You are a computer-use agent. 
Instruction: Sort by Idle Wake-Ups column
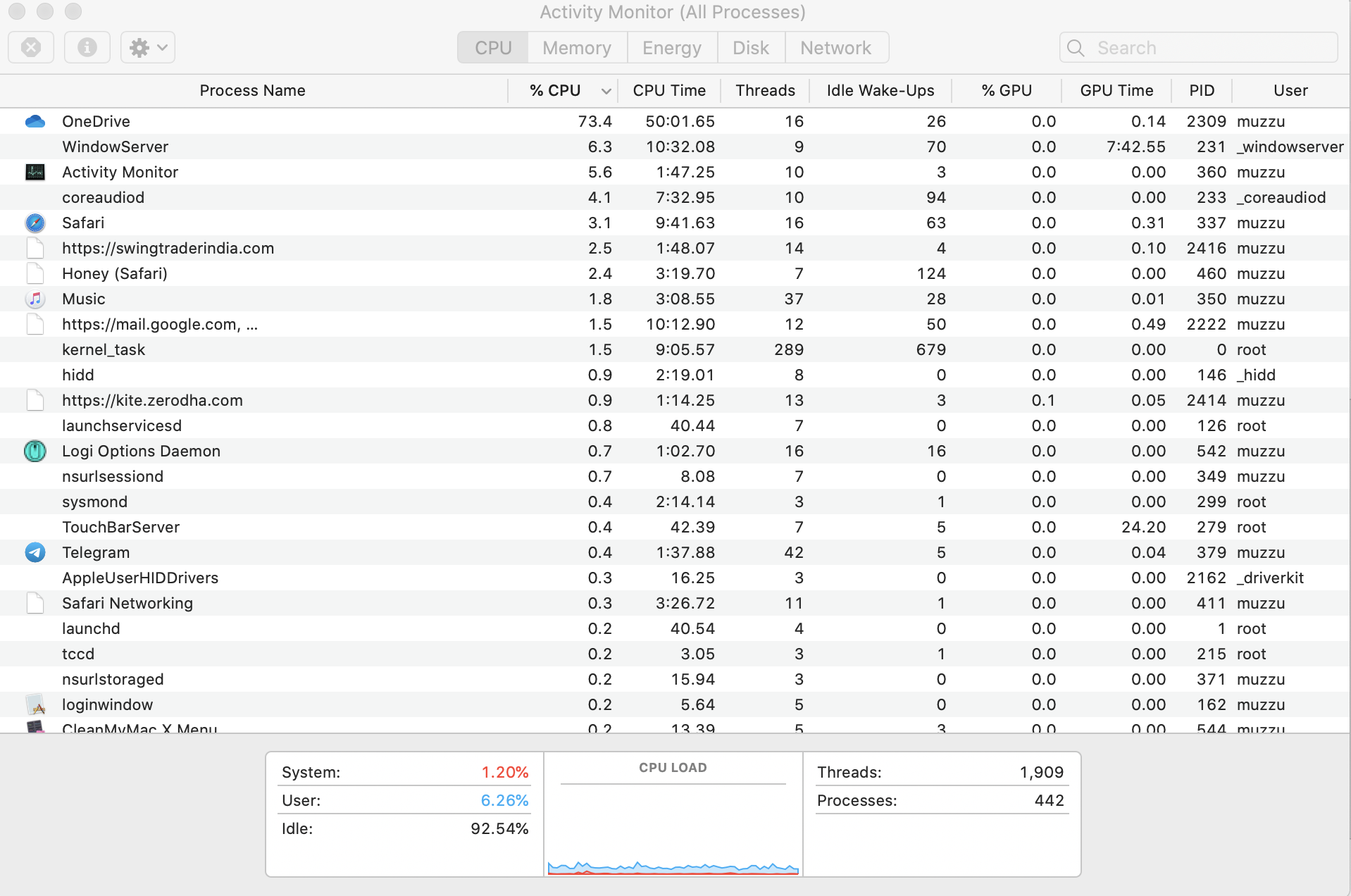(x=880, y=91)
